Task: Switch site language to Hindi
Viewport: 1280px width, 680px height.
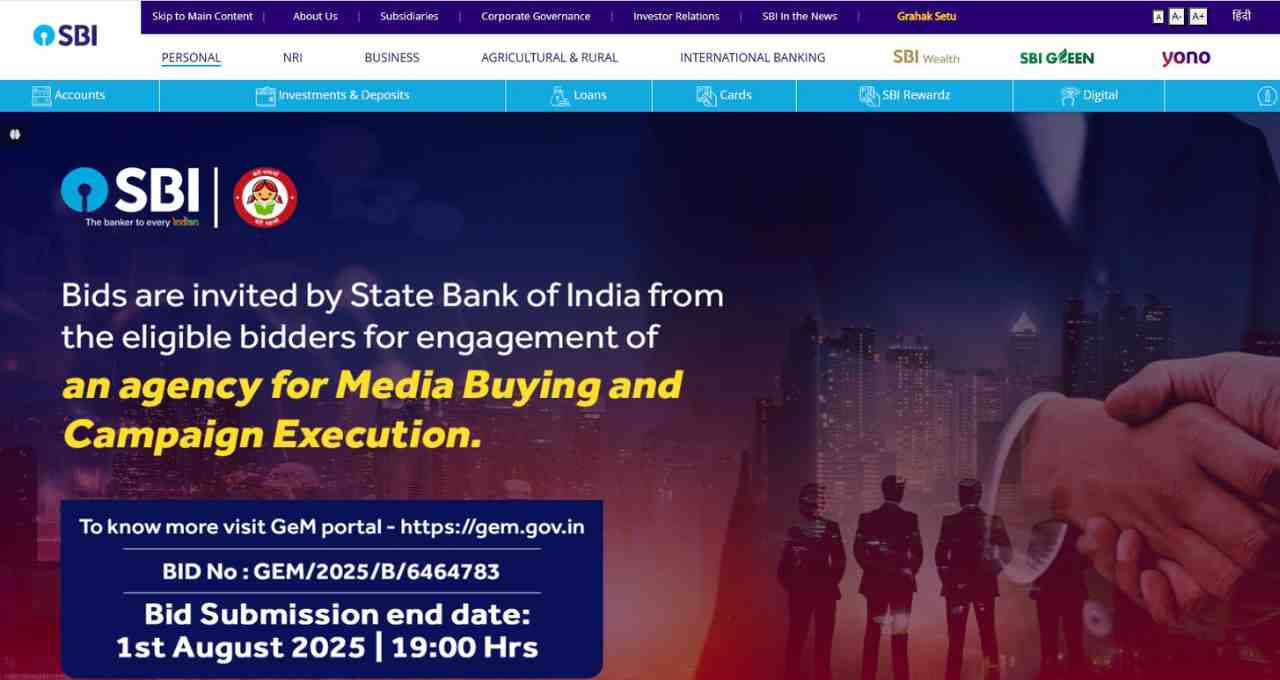Action: [1241, 16]
